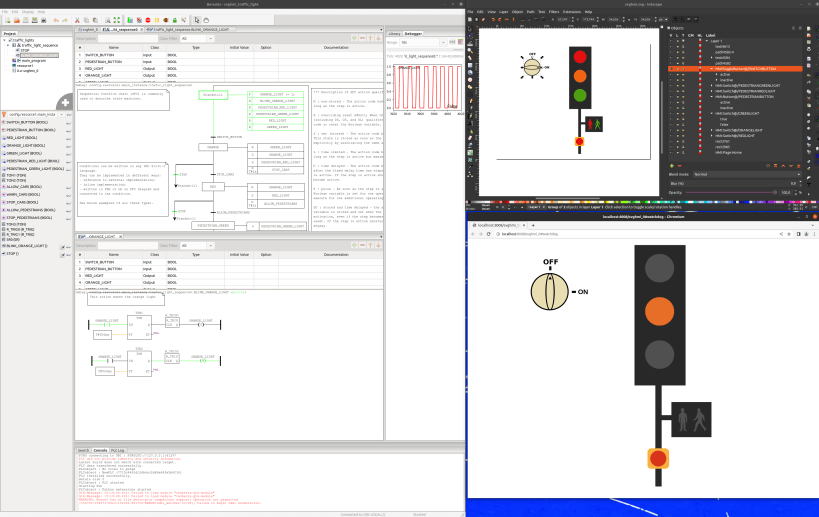Click the red Stop PLC icon in Beremiz
819x517 pixels.
pos(148,20)
